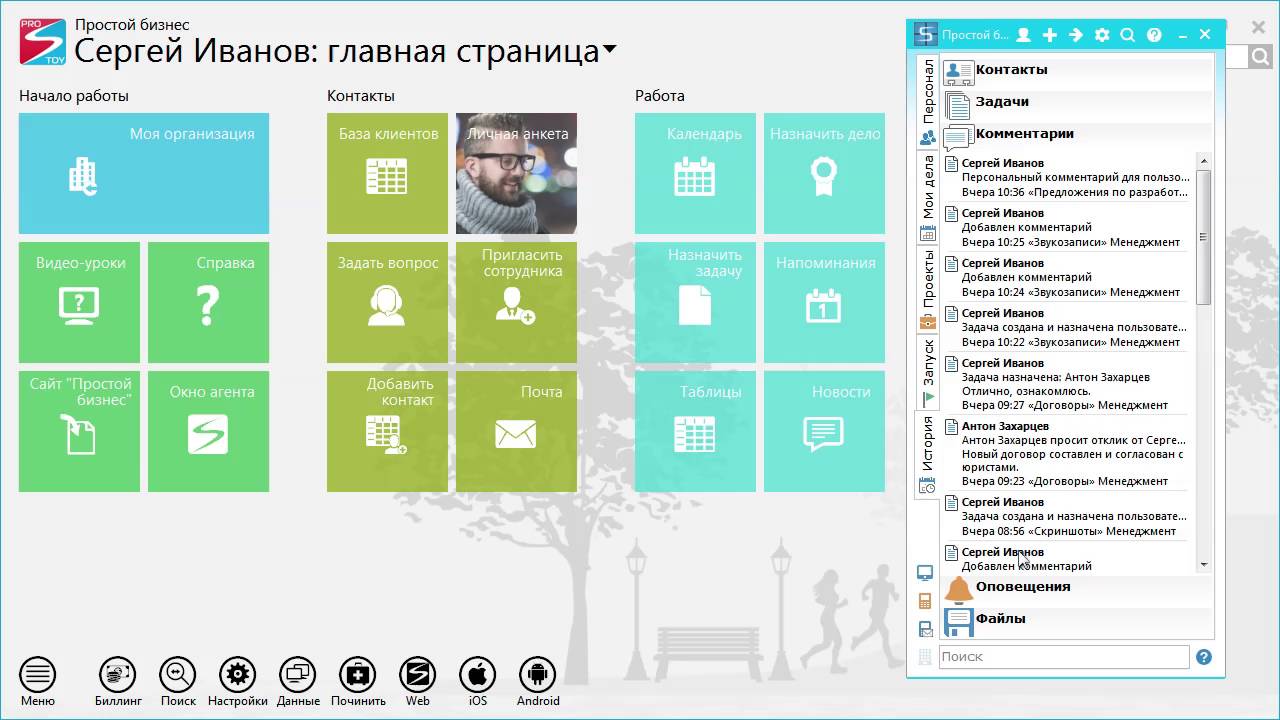Collapse the Комментарии section
Image resolution: width=1280 pixels, height=720 pixels.
coord(1076,134)
